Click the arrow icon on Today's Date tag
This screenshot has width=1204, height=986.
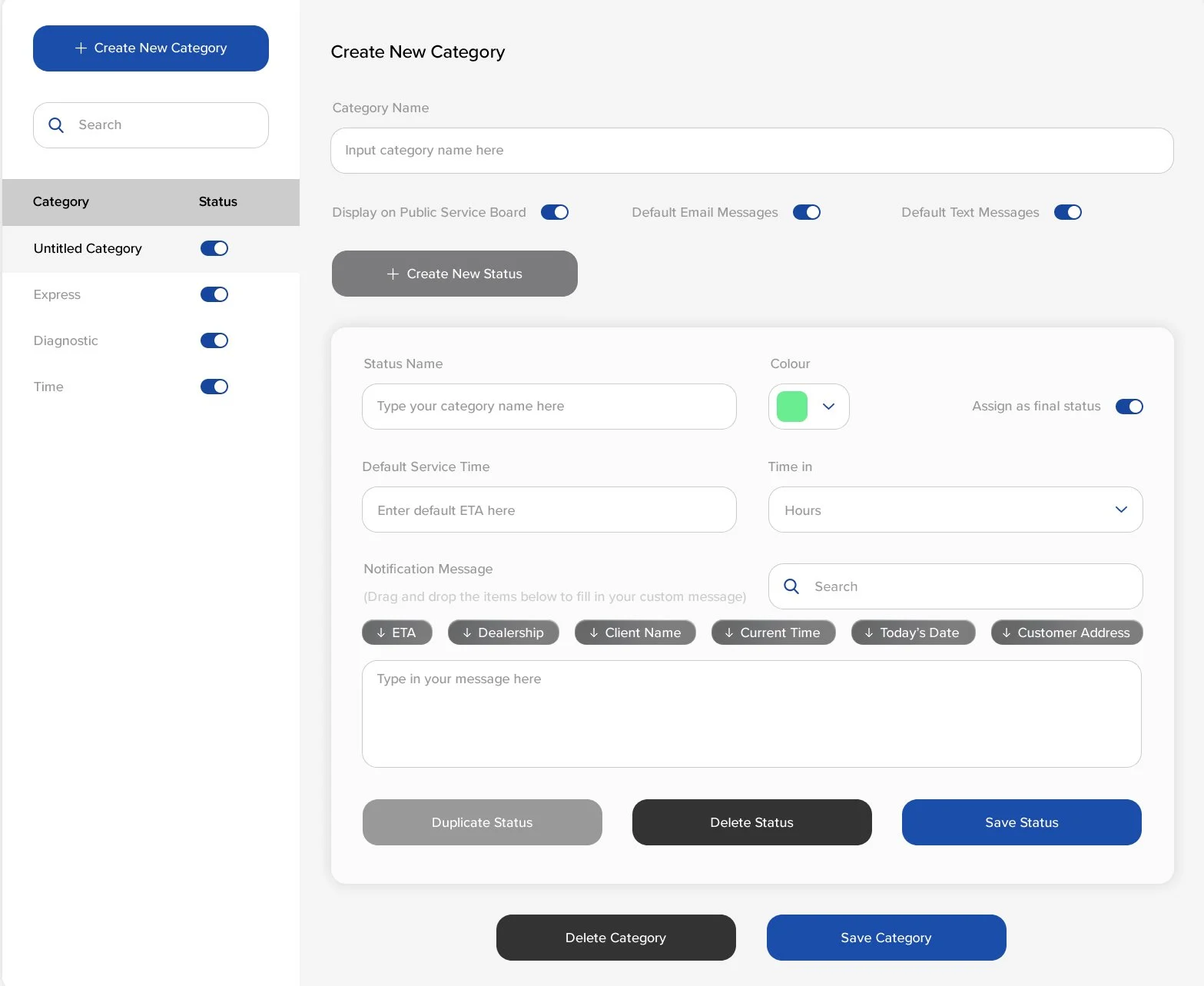(869, 632)
